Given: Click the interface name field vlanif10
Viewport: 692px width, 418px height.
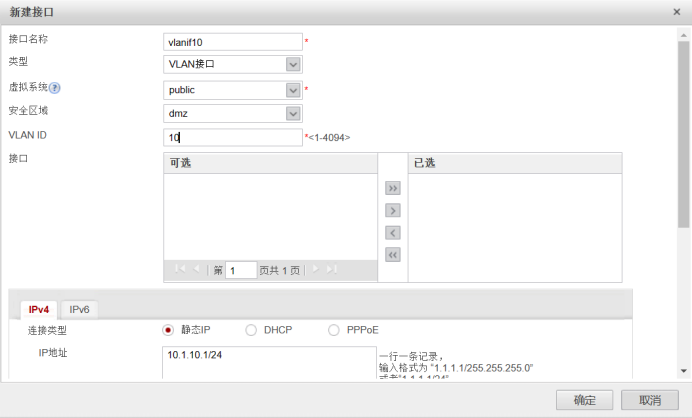Looking at the screenshot, I should (x=233, y=42).
